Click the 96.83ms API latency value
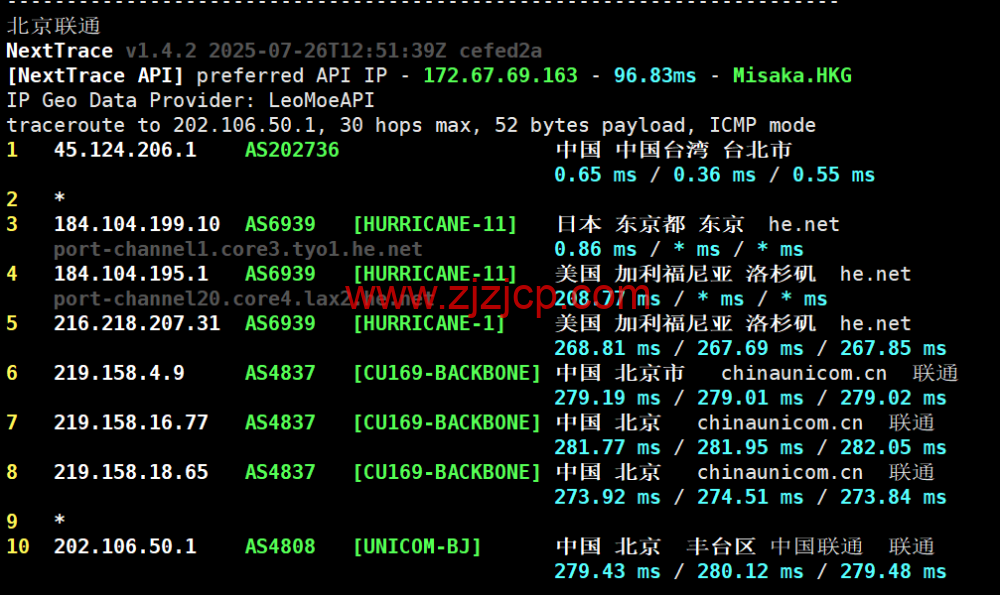Viewport: 1000px width, 595px height. pyautogui.click(x=655, y=75)
